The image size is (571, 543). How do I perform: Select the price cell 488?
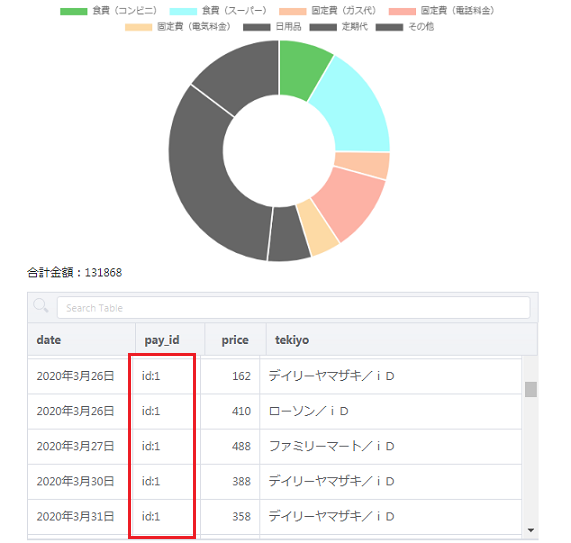[x=230, y=446]
